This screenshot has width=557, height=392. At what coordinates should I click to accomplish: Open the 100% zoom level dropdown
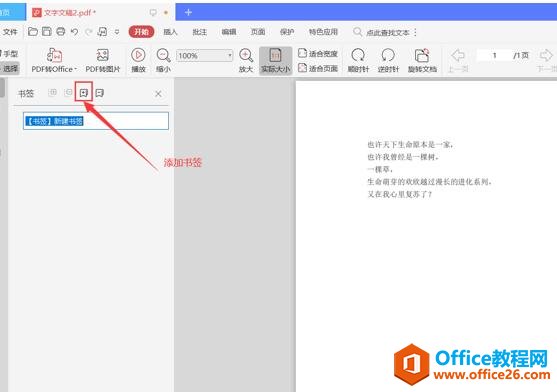point(230,55)
